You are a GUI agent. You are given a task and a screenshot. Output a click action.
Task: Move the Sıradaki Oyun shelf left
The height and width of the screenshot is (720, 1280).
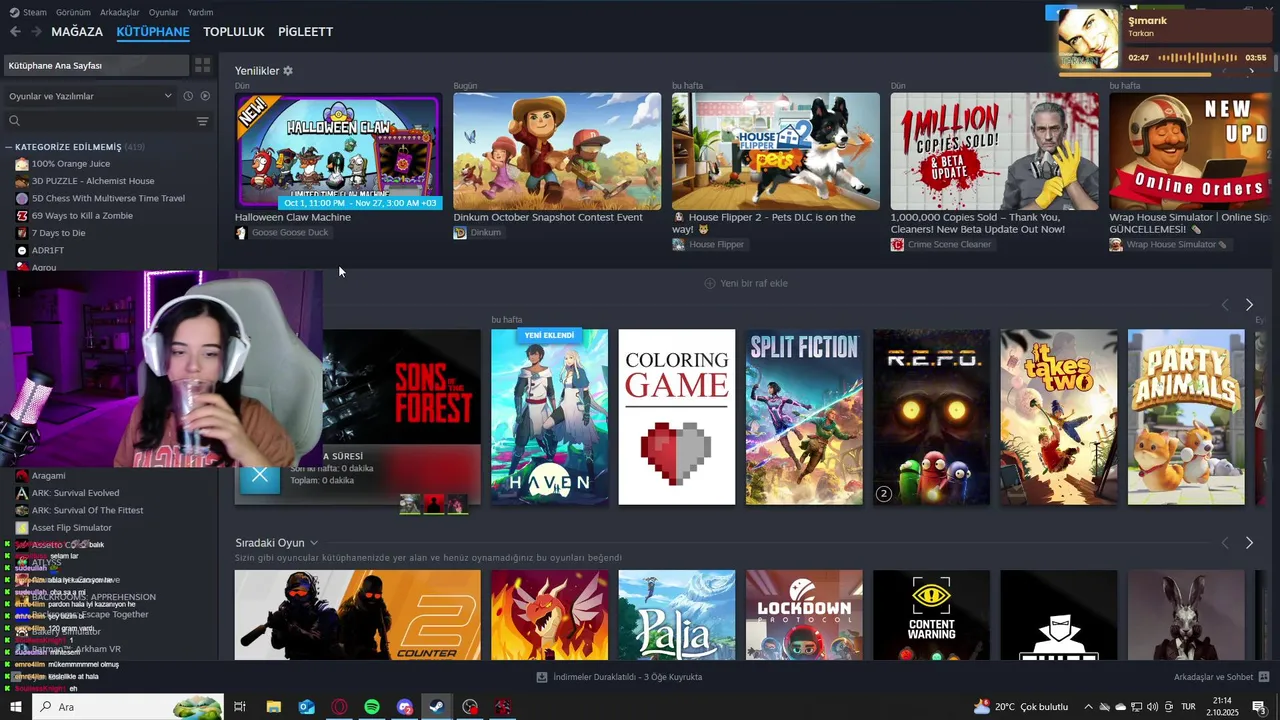point(1225,543)
